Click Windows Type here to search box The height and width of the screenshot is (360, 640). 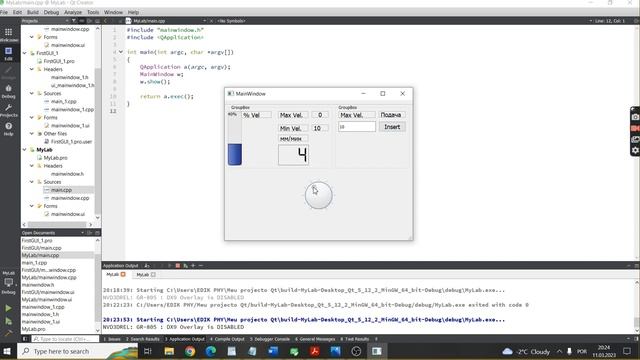(78, 351)
